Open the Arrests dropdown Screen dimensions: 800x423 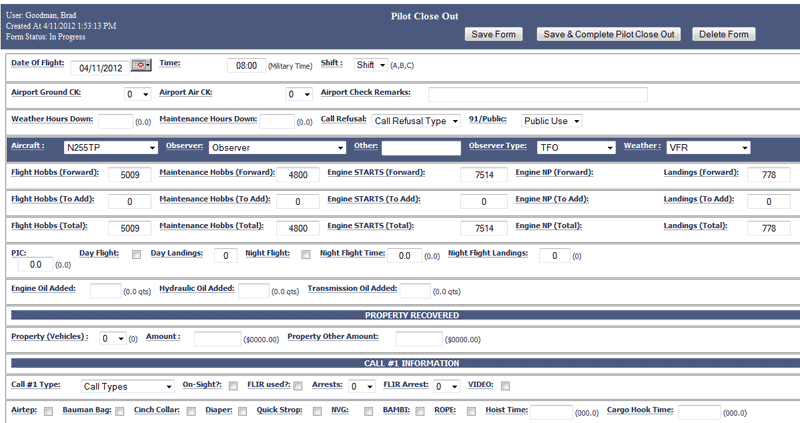click(x=362, y=386)
